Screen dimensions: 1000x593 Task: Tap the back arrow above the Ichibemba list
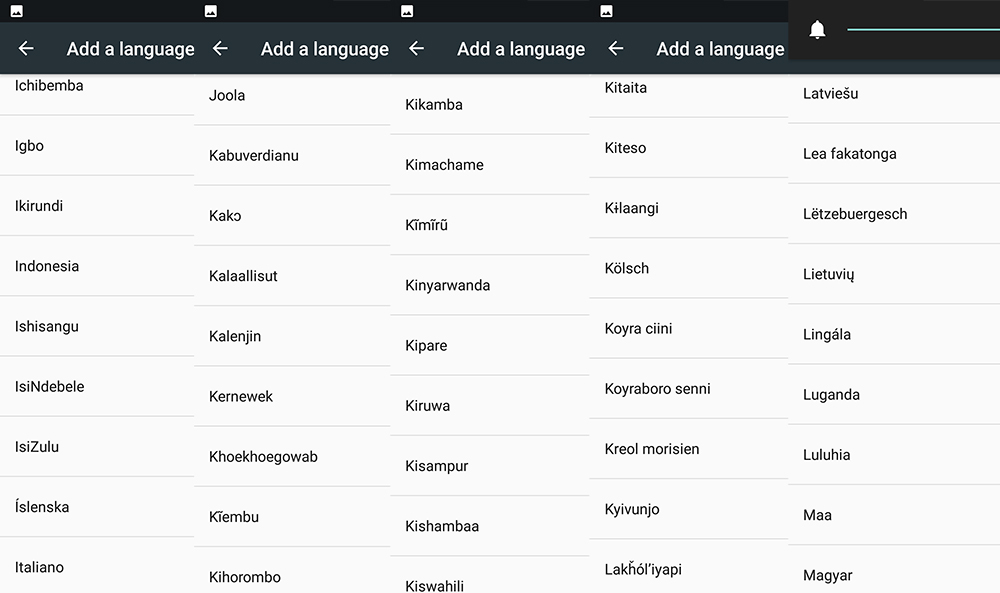tap(26, 49)
